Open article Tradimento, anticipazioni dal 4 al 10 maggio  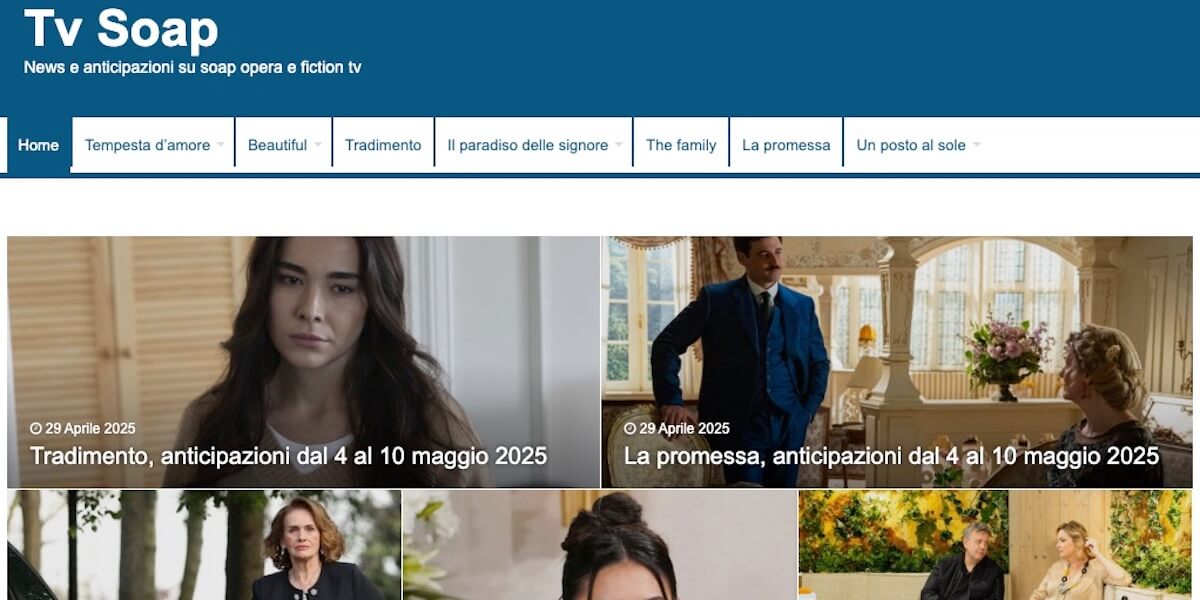(x=289, y=456)
